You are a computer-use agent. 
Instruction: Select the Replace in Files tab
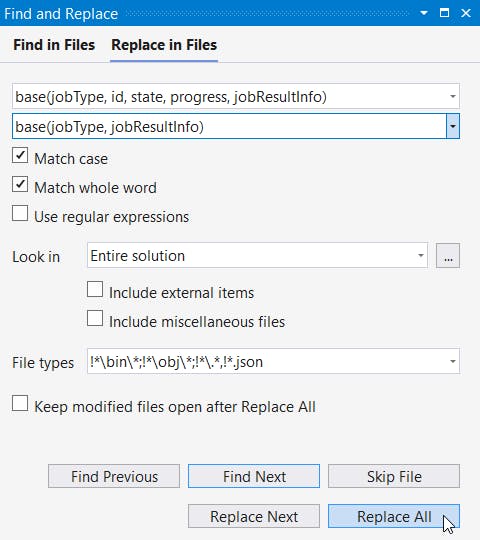coord(164,45)
